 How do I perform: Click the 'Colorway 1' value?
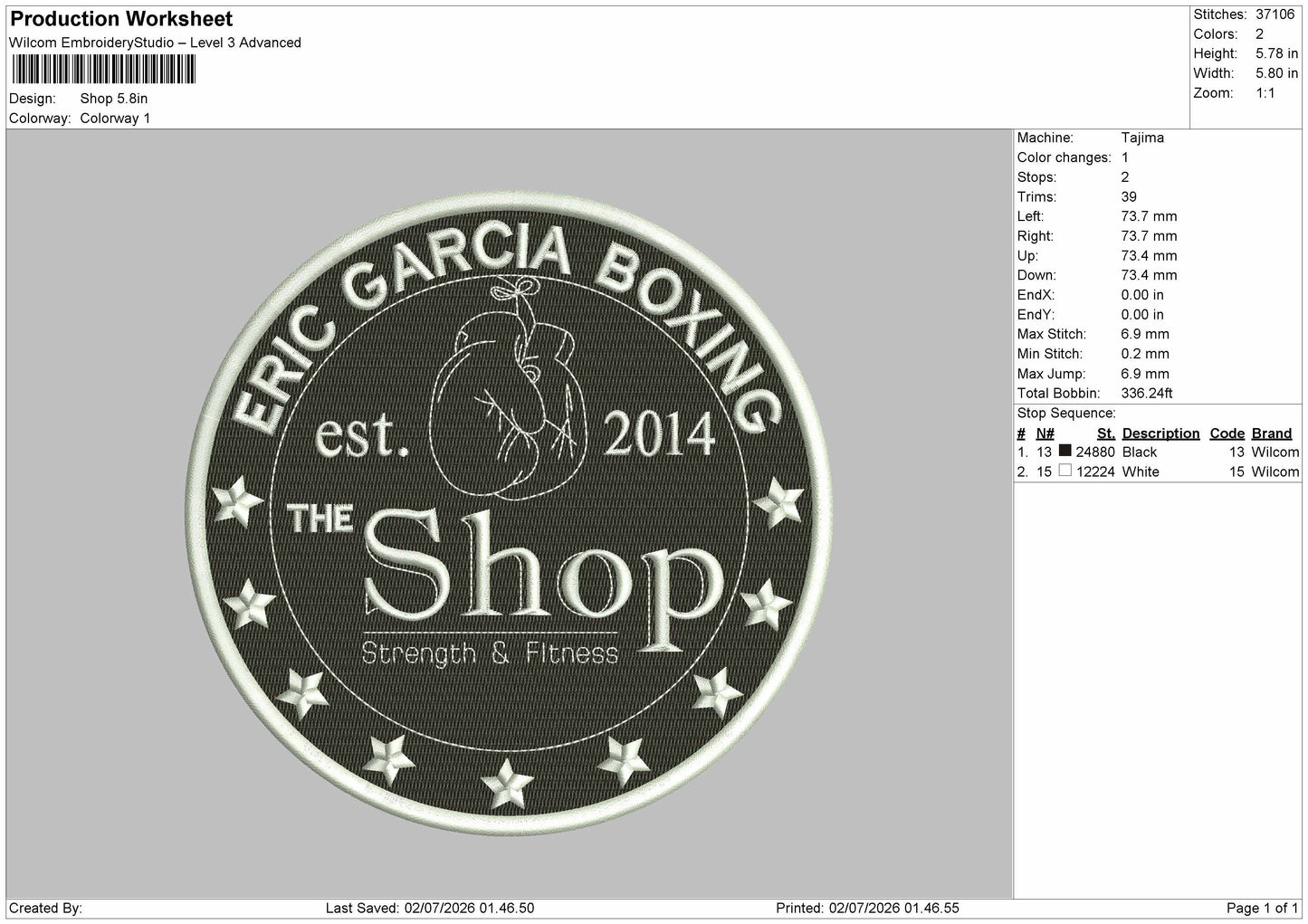tap(115, 119)
